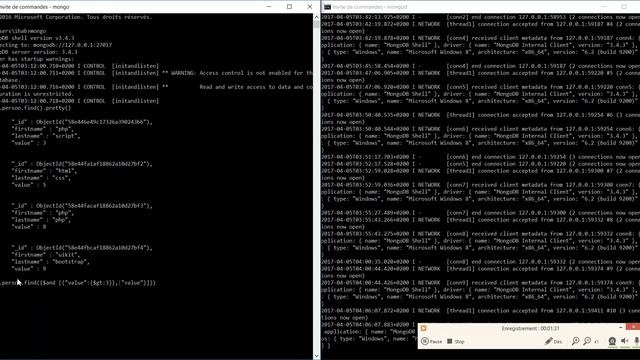This screenshot has width=640, height=360.
Task: Click the WARNING Access control log line
Action: click(156, 73)
